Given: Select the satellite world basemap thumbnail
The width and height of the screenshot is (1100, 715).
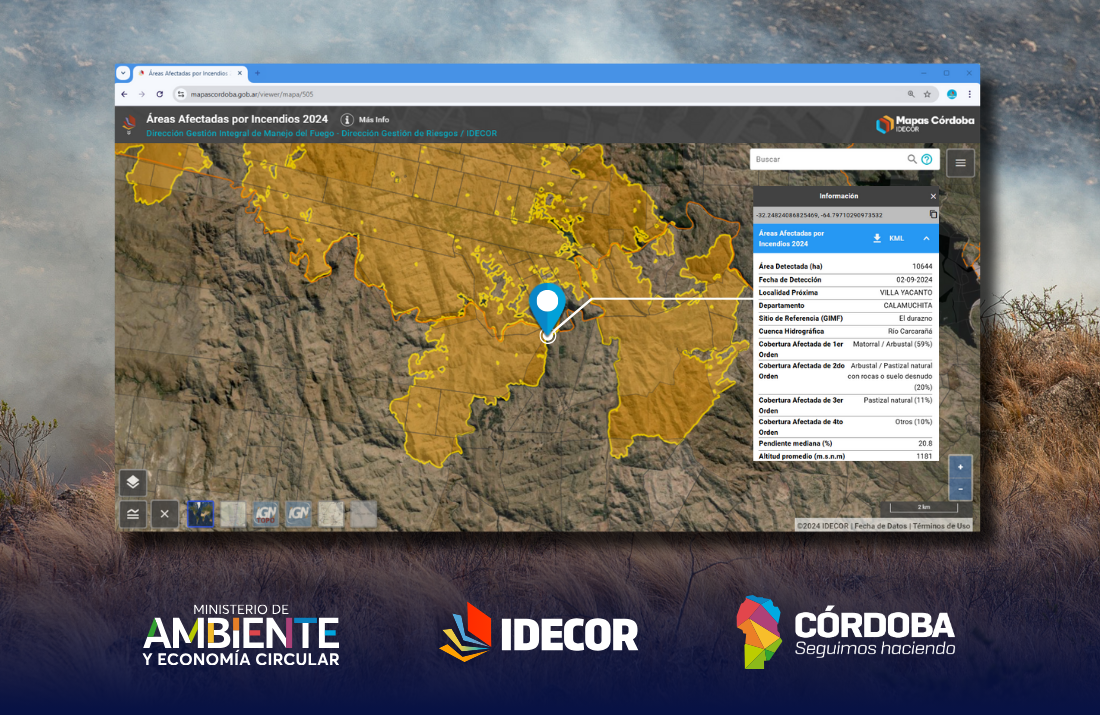Looking at the screenshot, I should [x=201, y=514].
